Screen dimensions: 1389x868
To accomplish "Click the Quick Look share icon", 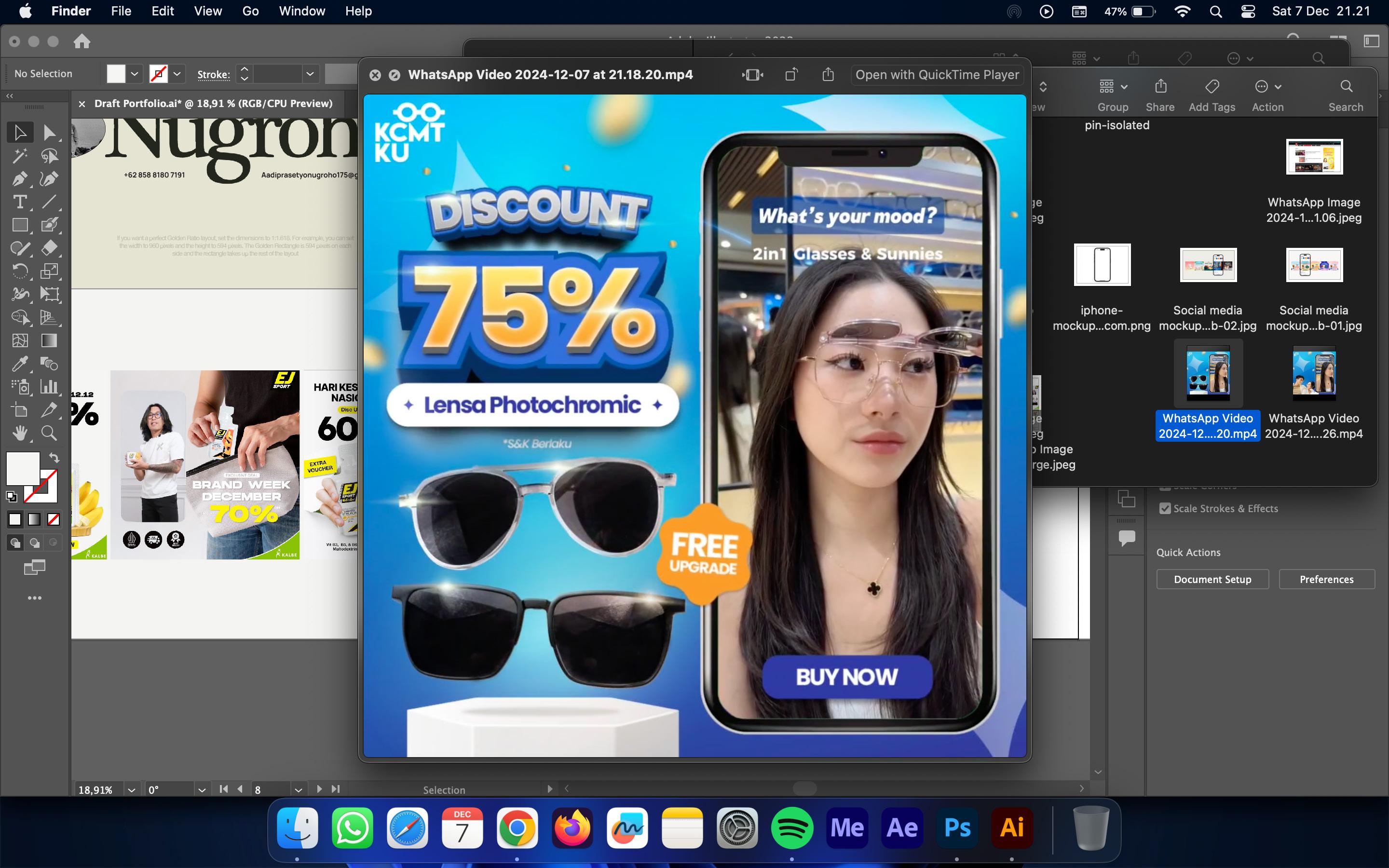I will click(828, 75).
